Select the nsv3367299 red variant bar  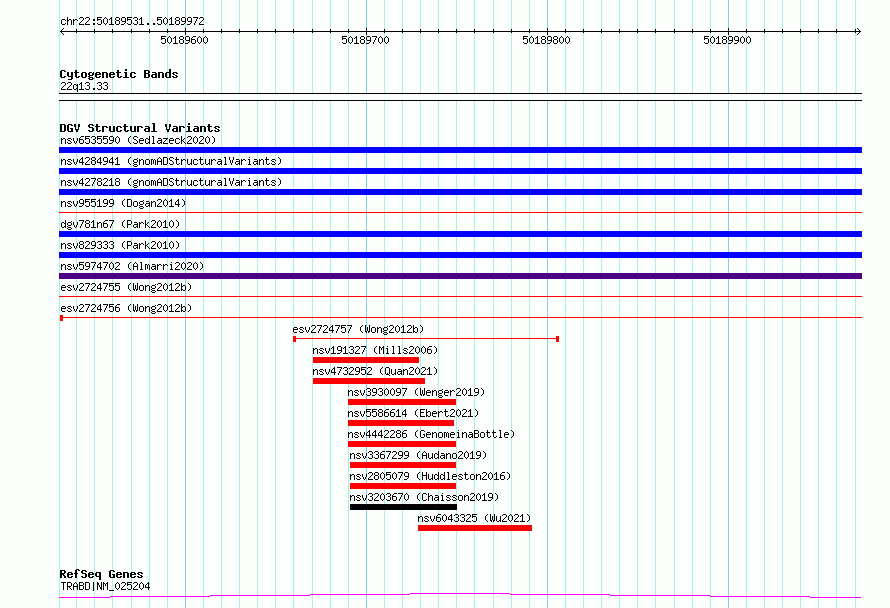click(403, 465)
